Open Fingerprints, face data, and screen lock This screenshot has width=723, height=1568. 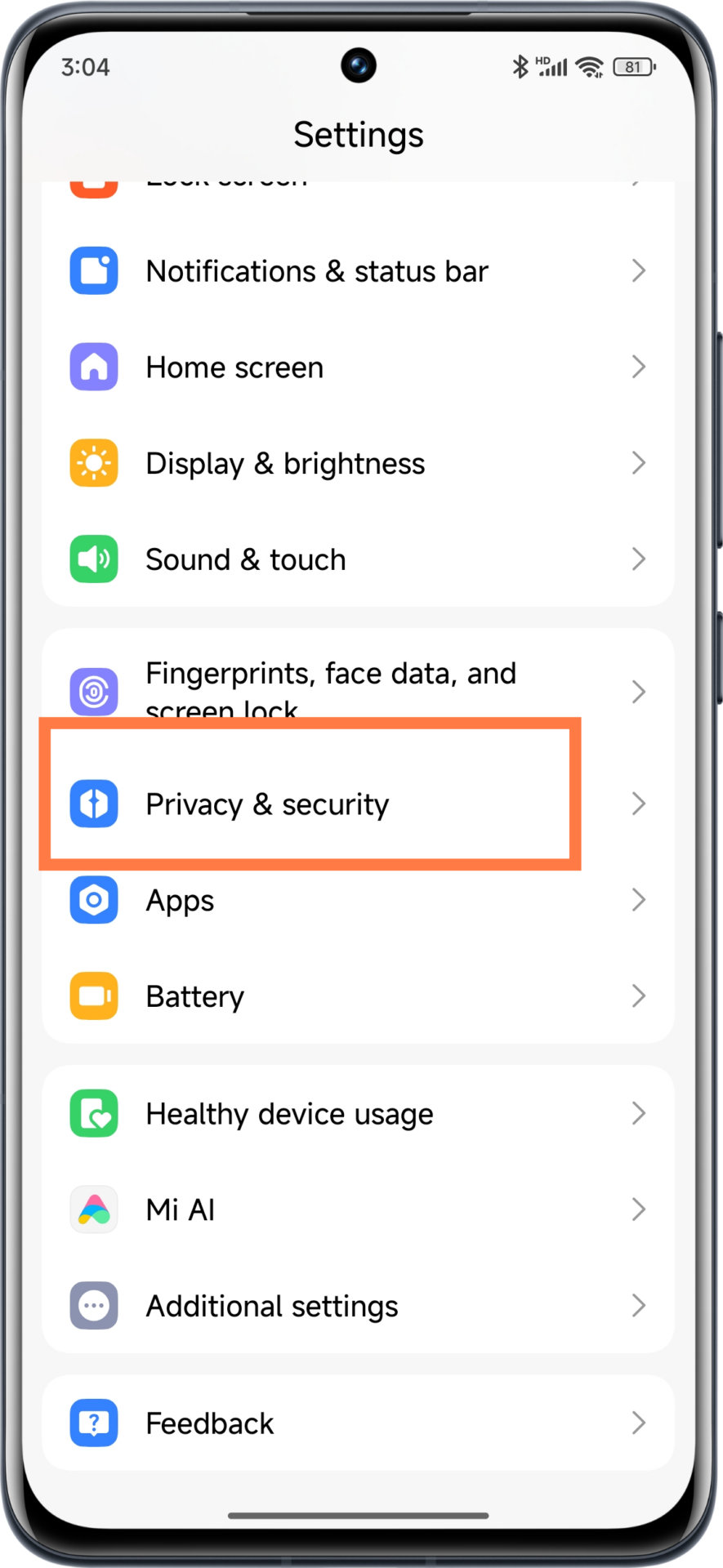tap(358, 692)
